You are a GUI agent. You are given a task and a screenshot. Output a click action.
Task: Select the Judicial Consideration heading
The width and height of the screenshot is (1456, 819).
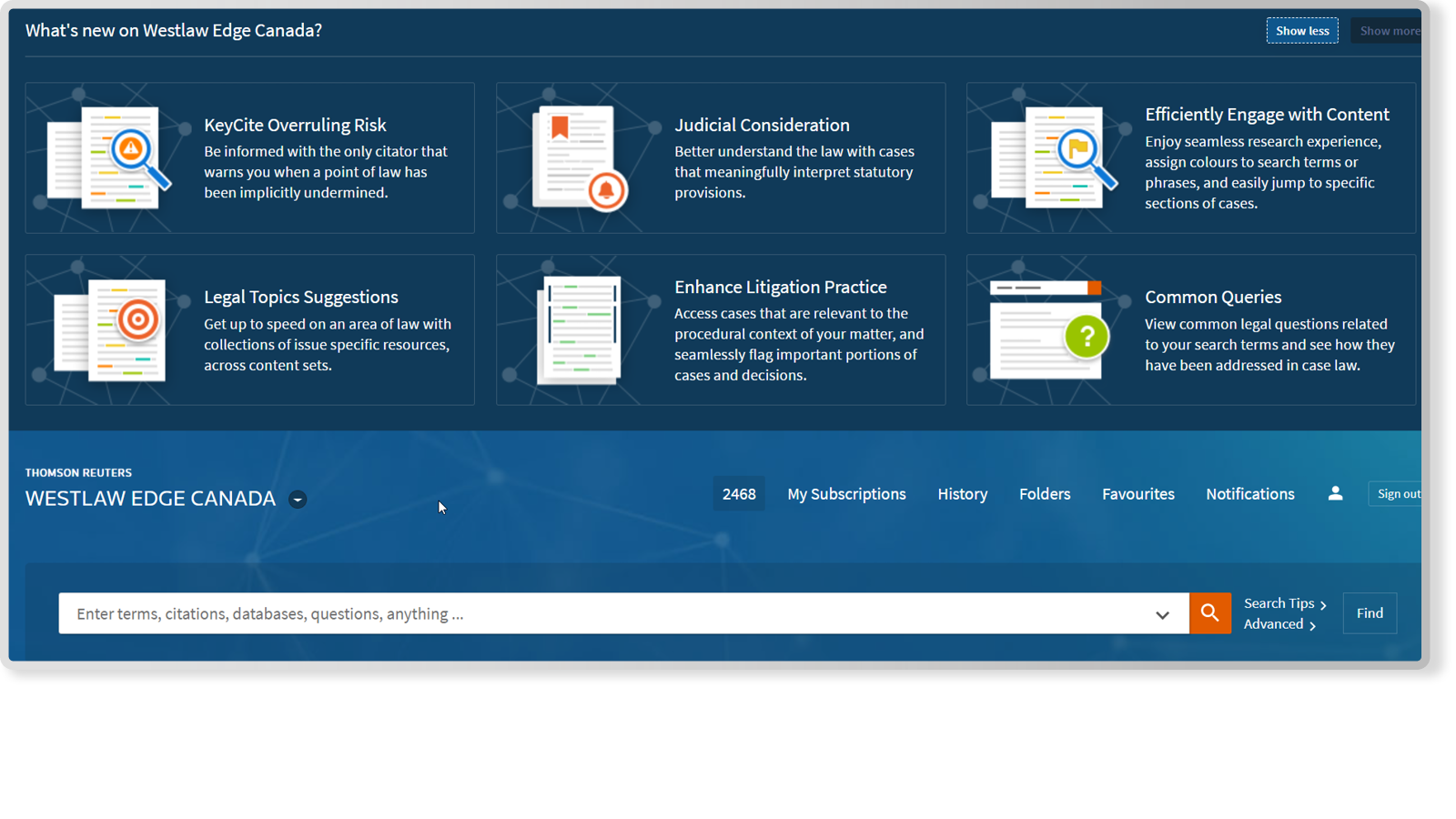[x=762, y=125]
